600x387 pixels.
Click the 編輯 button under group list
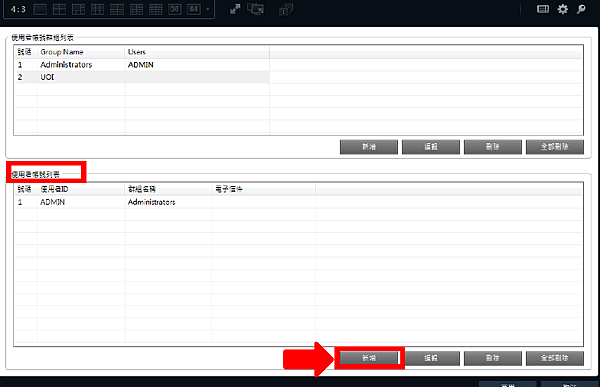(x=431, y=147)
